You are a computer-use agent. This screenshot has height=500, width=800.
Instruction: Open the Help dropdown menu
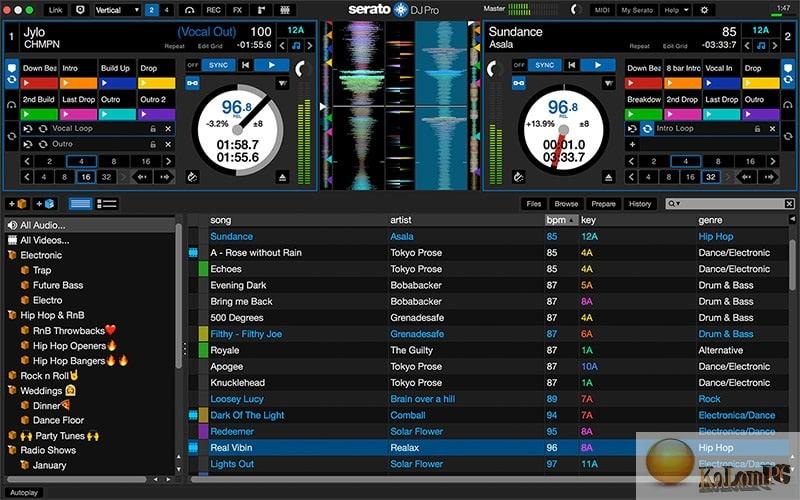click(x=676, y=10)
